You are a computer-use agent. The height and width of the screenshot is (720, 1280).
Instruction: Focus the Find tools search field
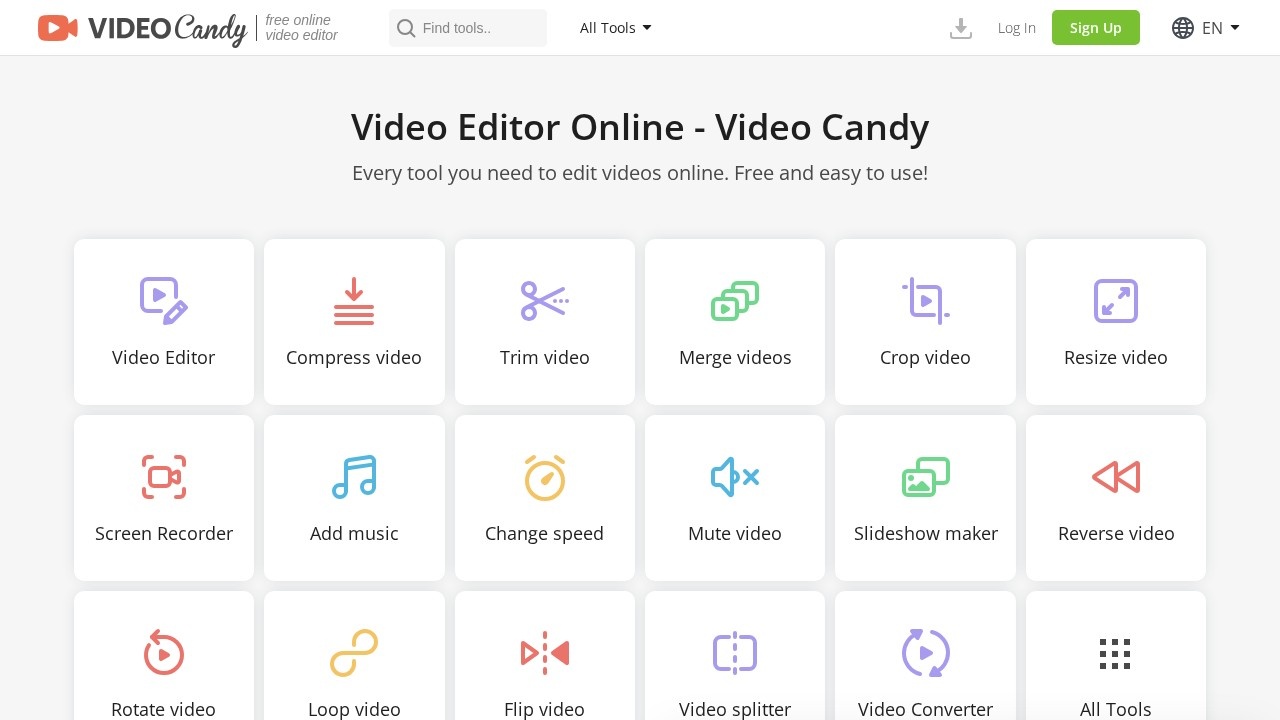[468, 28]
